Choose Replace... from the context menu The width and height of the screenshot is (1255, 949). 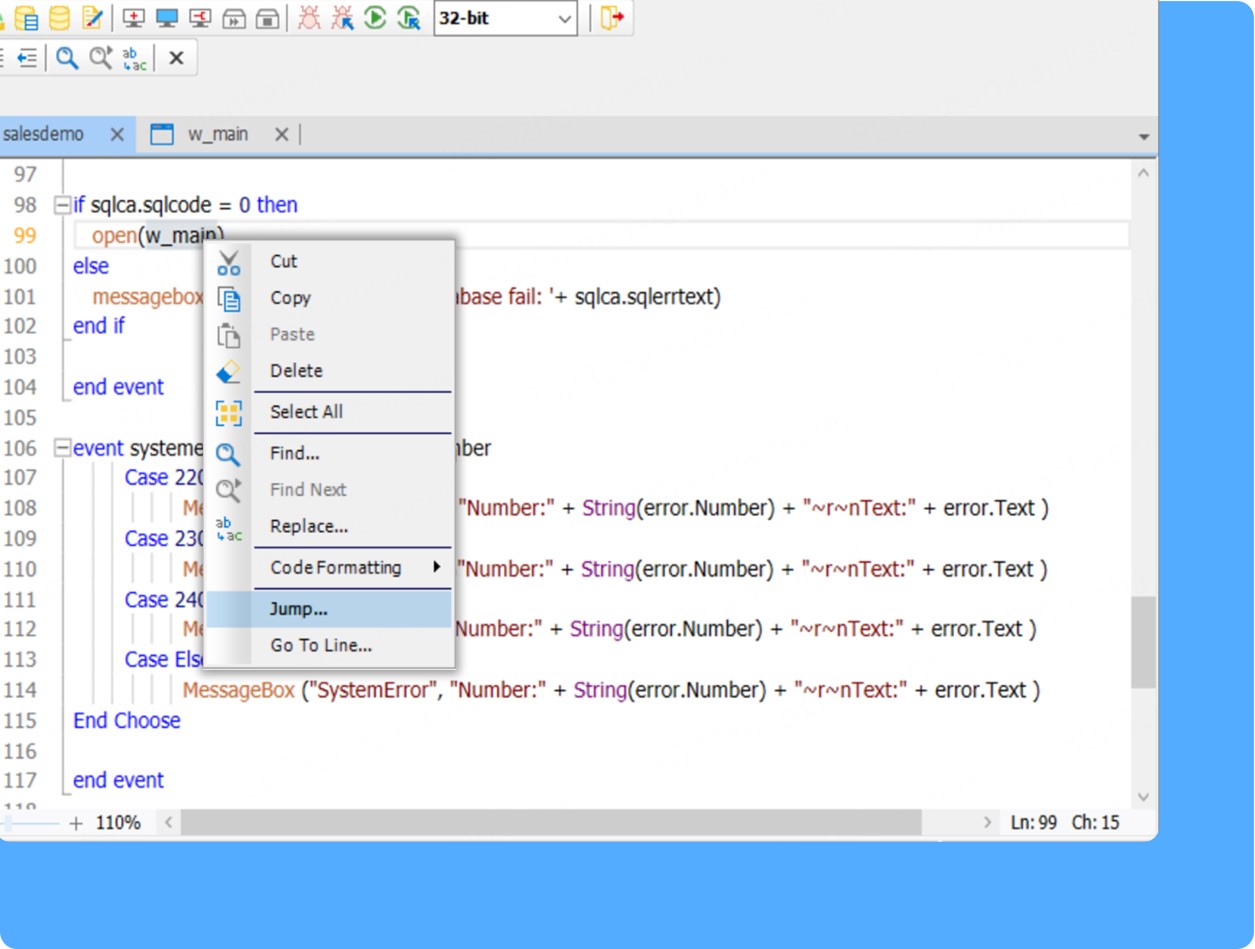pos(330,526)
